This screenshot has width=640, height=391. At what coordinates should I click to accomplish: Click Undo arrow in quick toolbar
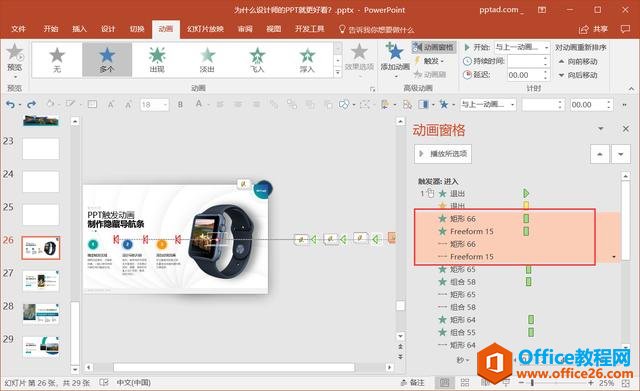tap(10, 105)
